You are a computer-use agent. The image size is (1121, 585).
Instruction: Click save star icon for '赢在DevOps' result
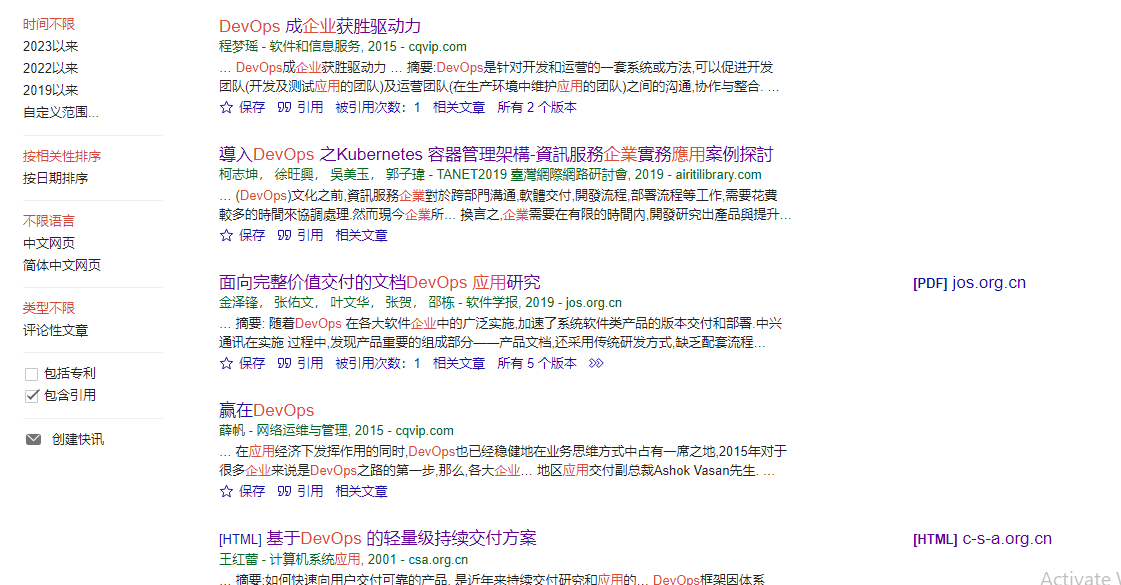226,491
